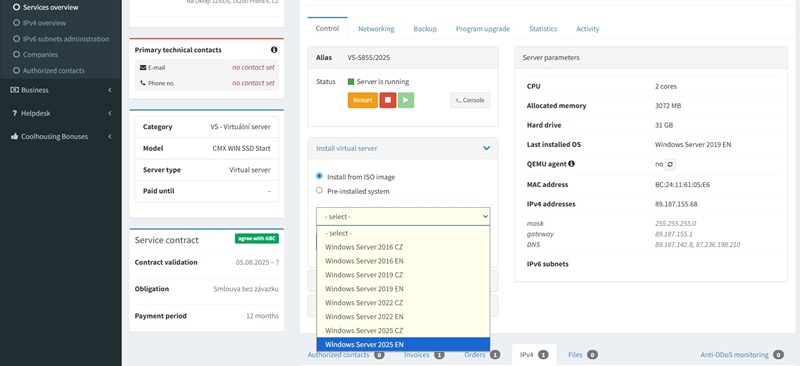Click the Business money icon in sidebar
Viewport: 800px width, 366px height.
[x=14, y=90]
